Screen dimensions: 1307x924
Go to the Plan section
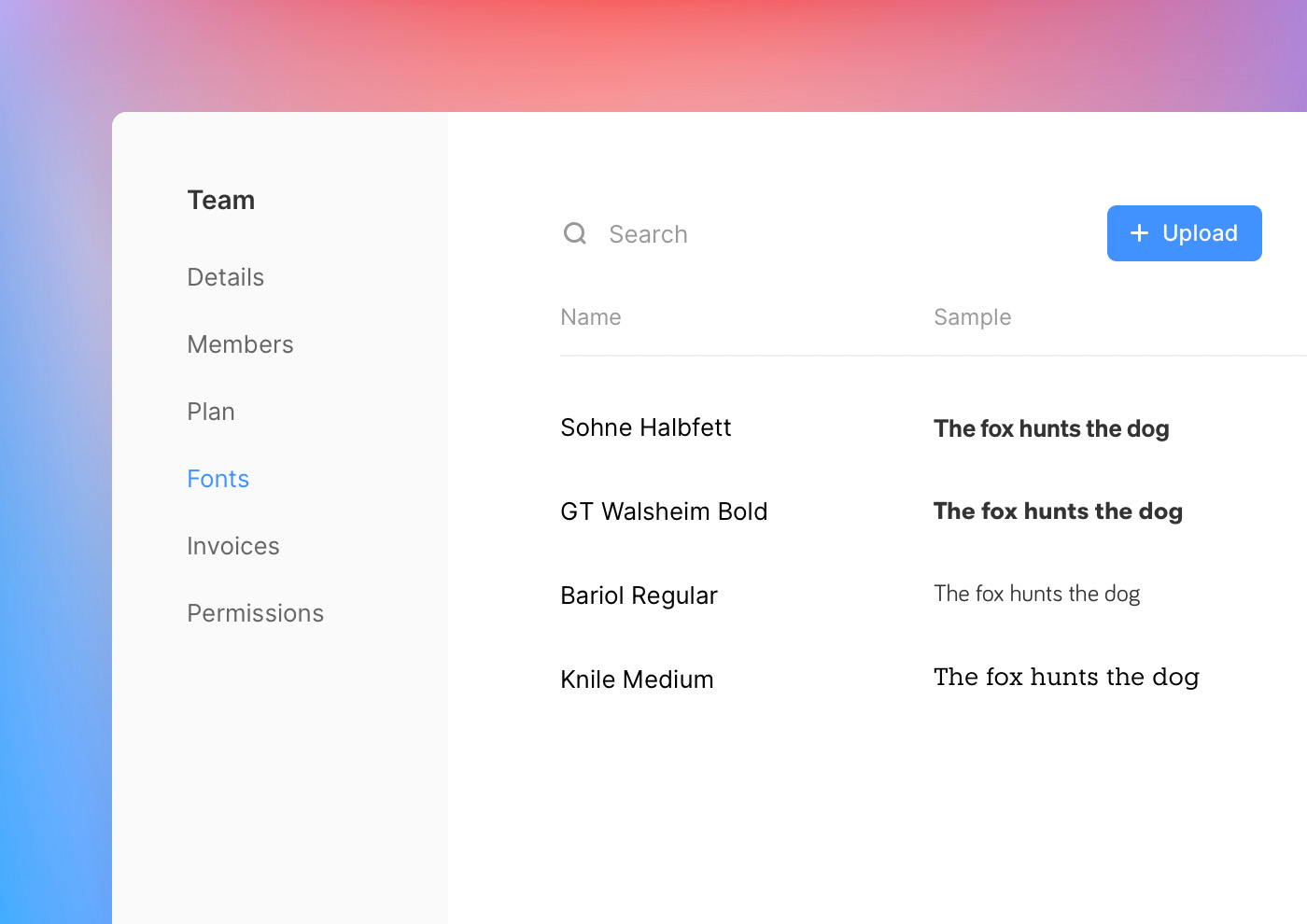(211, 412)
